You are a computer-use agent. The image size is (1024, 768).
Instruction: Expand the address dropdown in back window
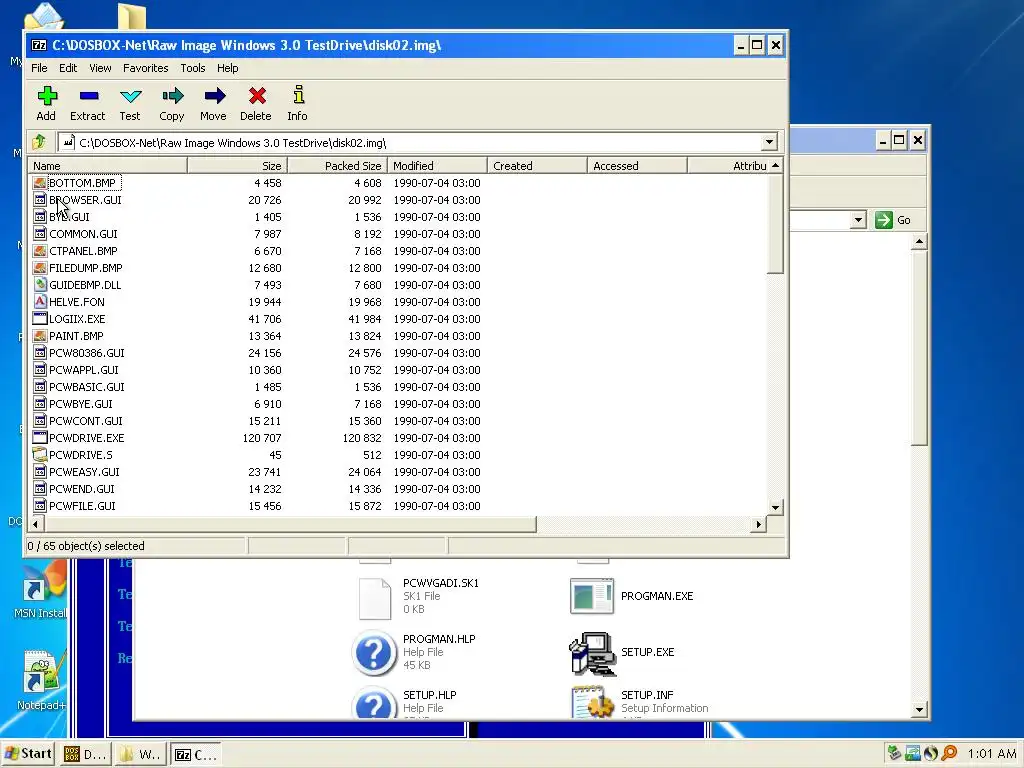[859, 220]
